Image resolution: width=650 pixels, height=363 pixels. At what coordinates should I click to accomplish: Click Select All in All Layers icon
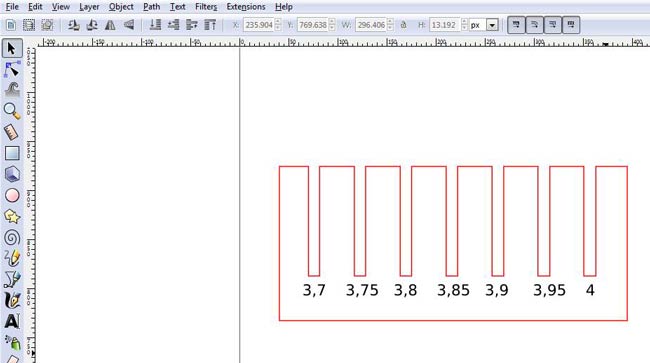(29, 25)
